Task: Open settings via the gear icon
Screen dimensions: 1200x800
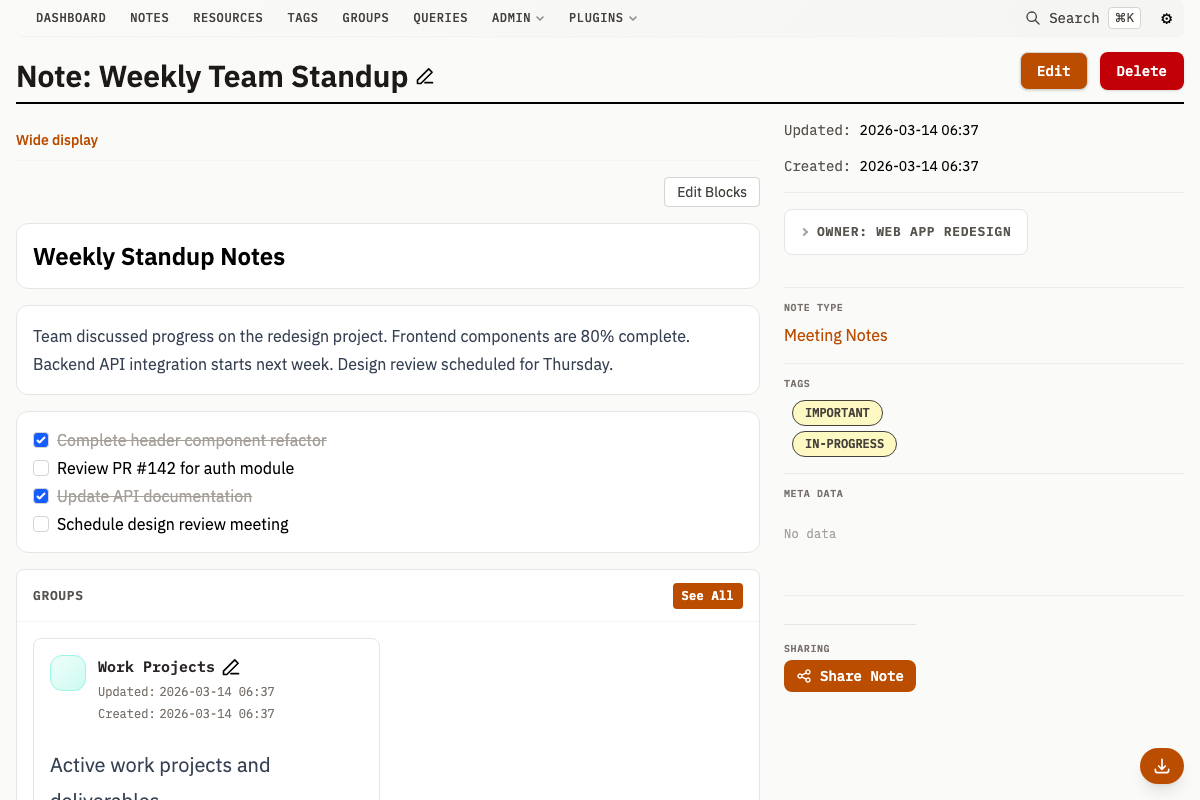Action: click(1166, 18)
